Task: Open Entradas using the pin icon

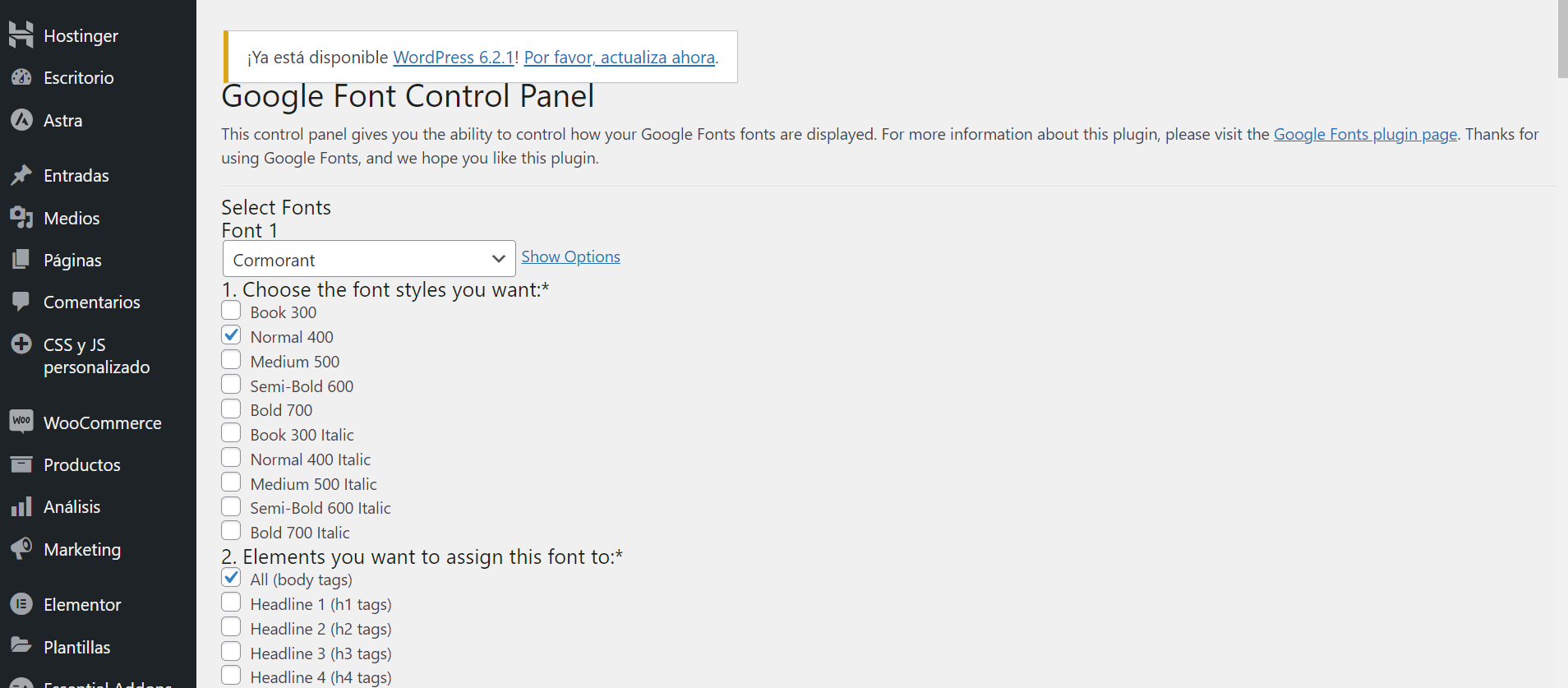Action: click(x=22, y=174)
